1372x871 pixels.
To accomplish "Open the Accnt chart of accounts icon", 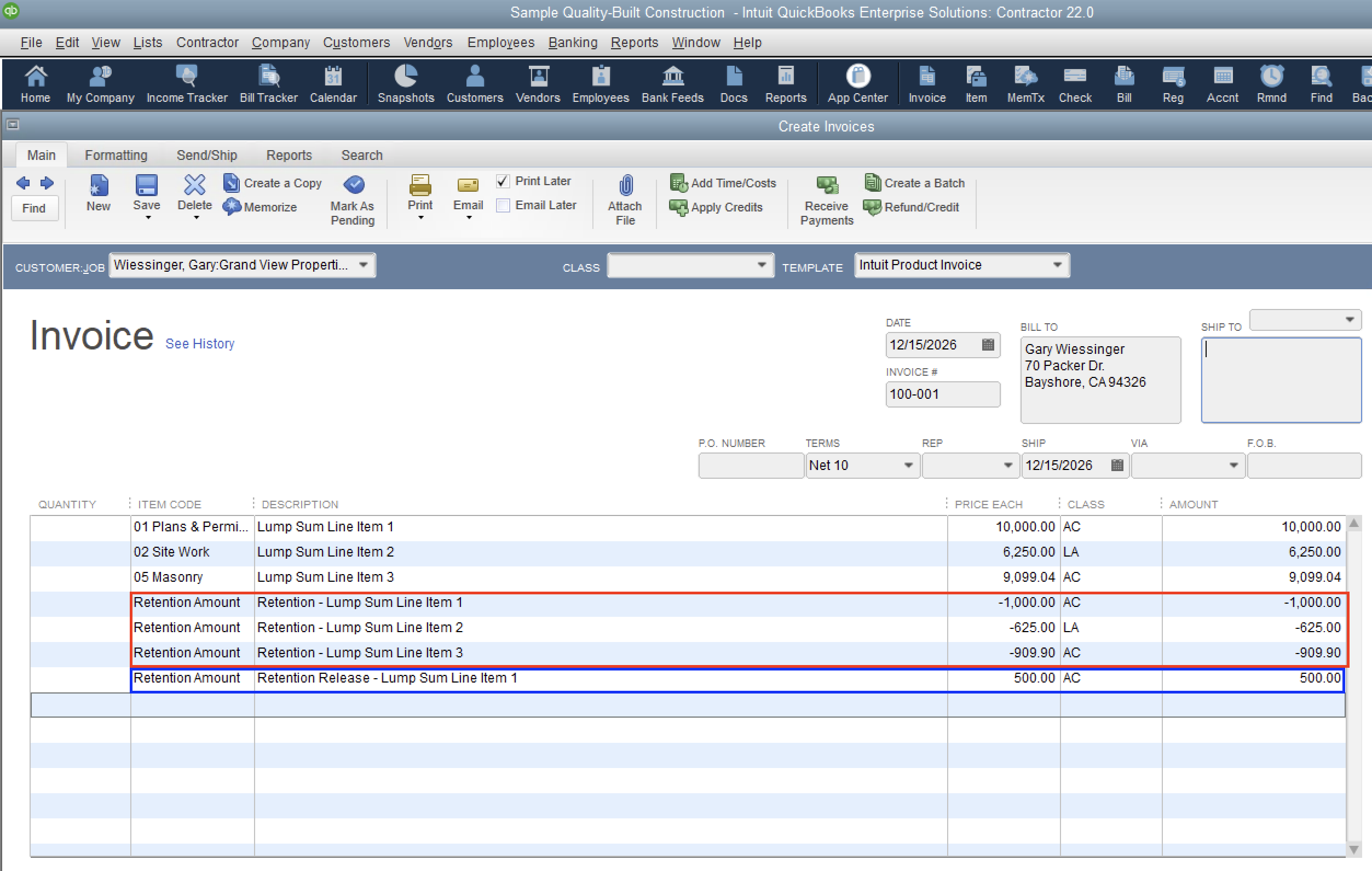I will 1223,84.
